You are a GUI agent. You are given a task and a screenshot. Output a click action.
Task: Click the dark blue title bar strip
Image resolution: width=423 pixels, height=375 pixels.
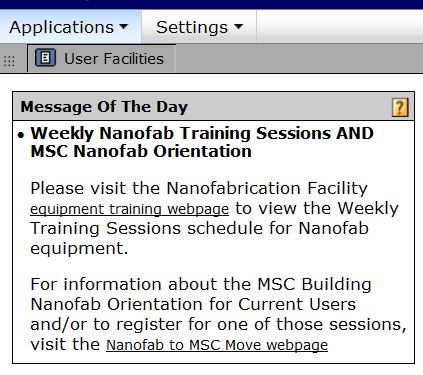tap(211, 4)
